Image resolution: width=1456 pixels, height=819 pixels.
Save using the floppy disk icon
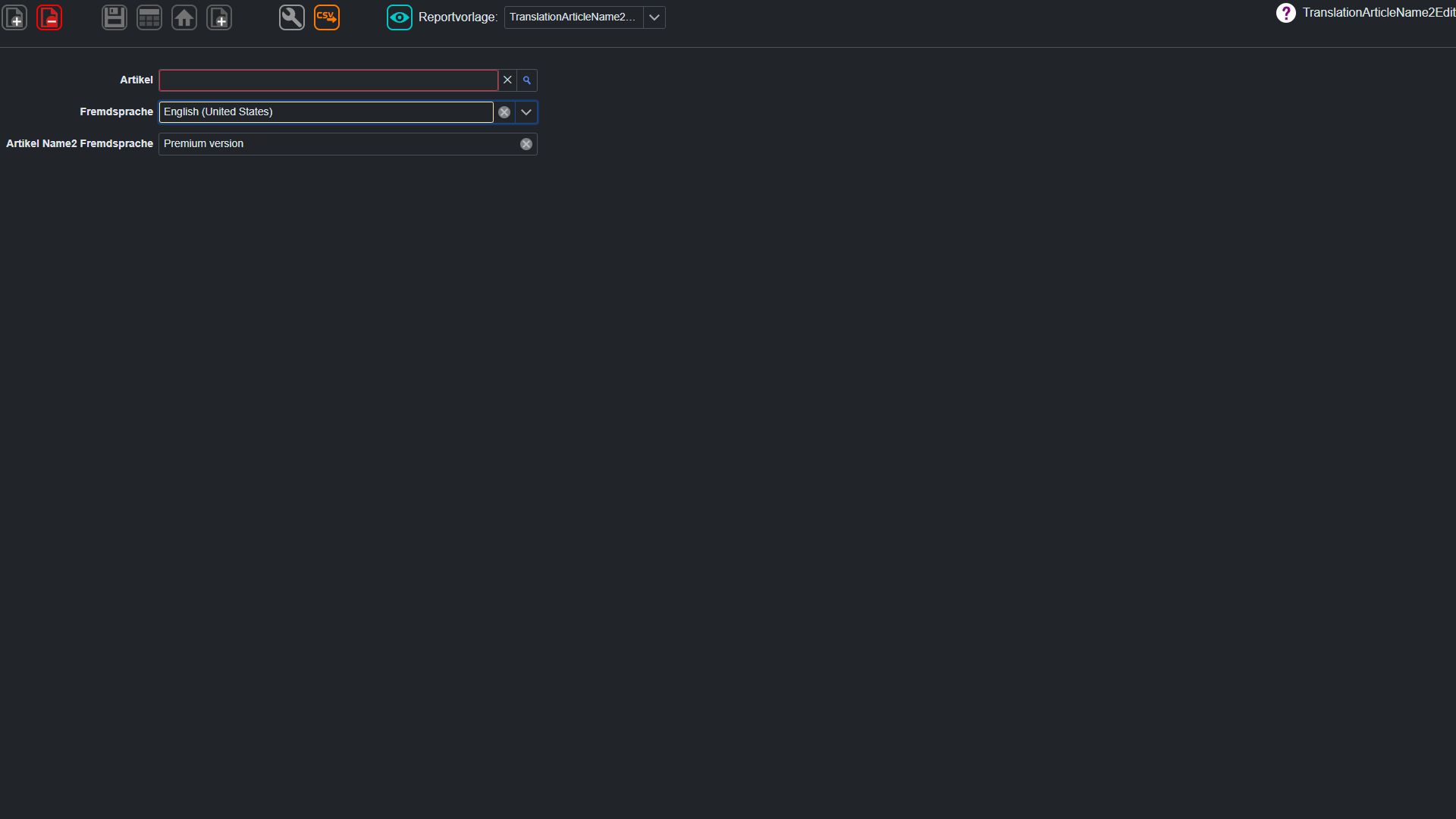(115, 17)
